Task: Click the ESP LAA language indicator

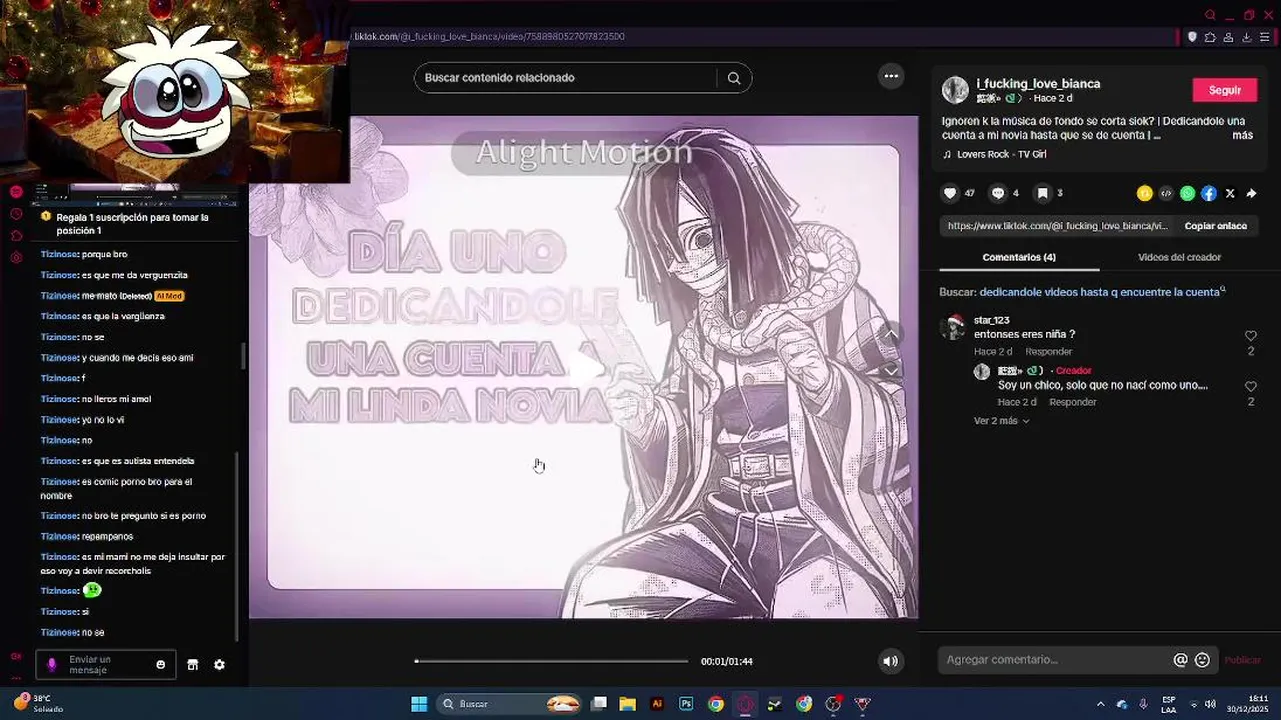Action: pyautogui.click(x=1169, y=704)
